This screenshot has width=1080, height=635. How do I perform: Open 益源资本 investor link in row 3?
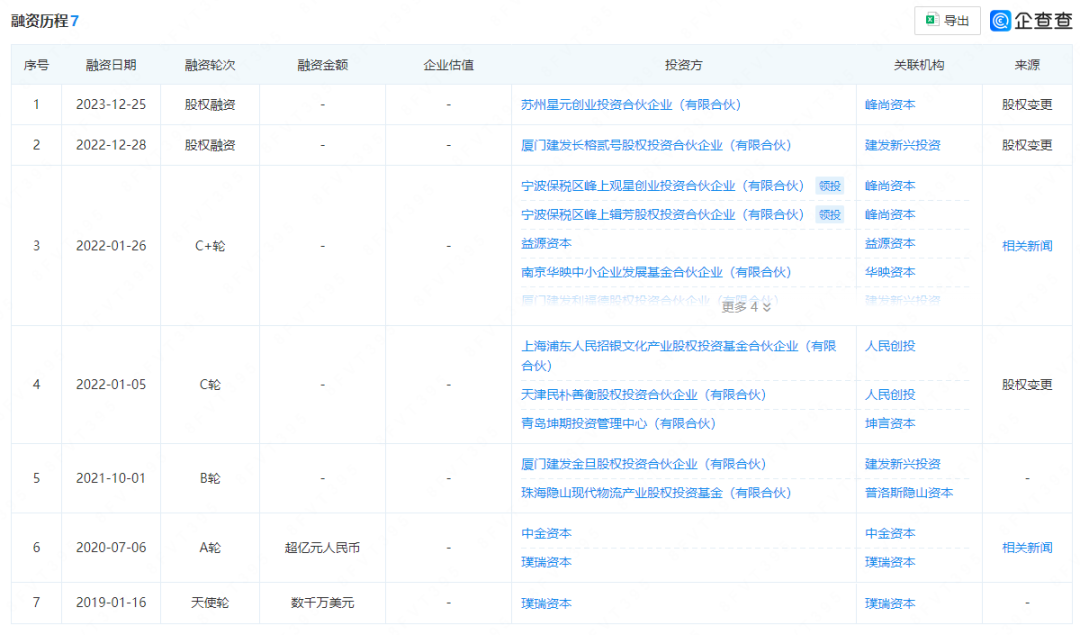coord(546,244)
